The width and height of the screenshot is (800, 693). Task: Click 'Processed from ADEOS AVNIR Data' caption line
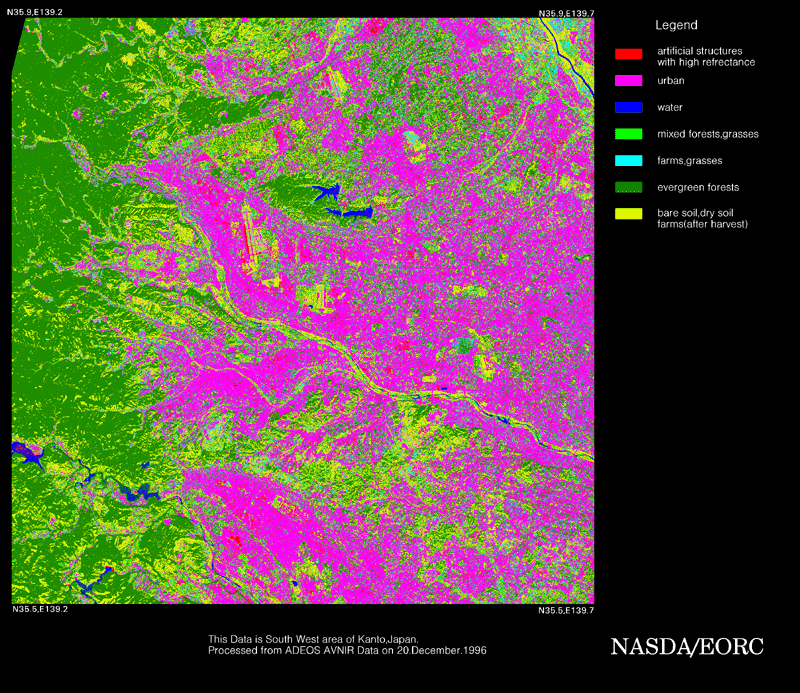pyautogui.click(x=347, y=651)
